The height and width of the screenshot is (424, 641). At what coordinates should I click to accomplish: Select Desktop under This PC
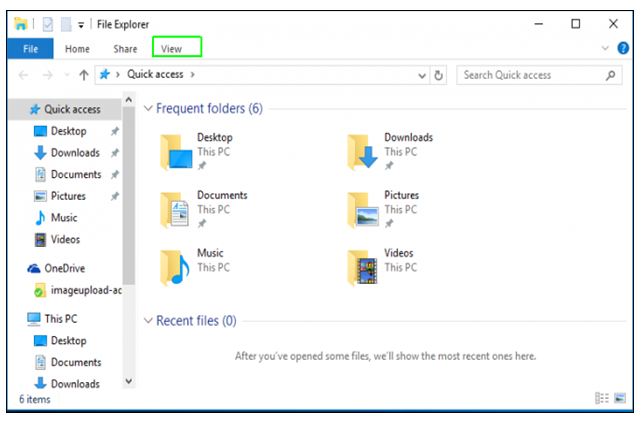tap(68, 341)
